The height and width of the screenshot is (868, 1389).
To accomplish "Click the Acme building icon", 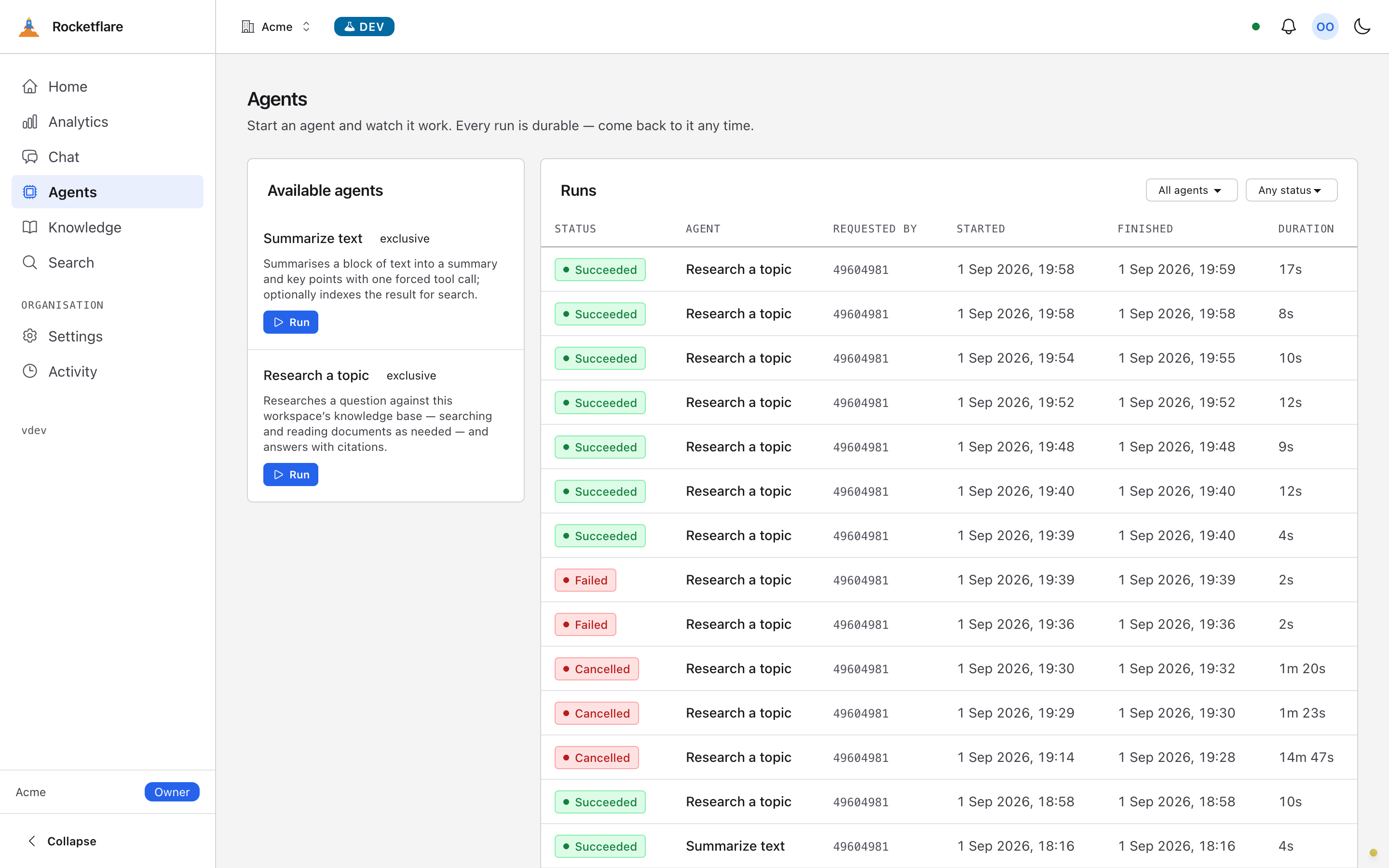I will (247, 27).
